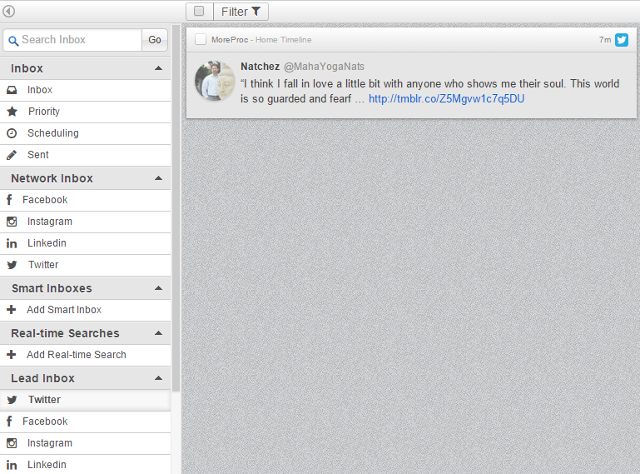Image resolution: width=640 pixels, height=474 pixels.
Task: Click the sidebar vertical scrollbar
Action: pyautogui.click(x=176, y=208)
